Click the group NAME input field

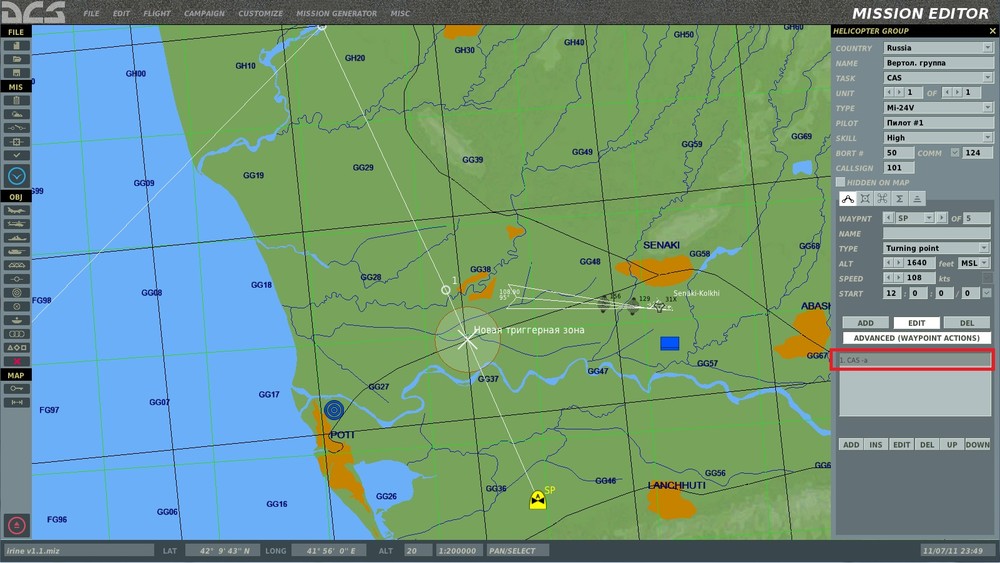(938, 62)
